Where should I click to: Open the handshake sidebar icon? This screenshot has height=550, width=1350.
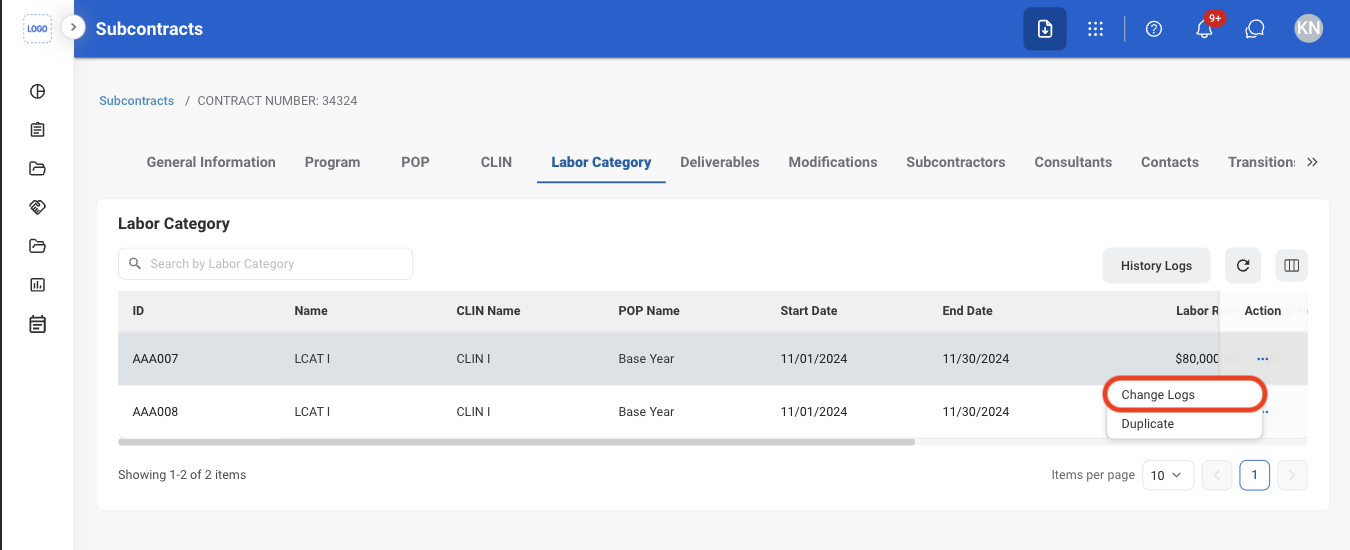[x=37, y=207]
